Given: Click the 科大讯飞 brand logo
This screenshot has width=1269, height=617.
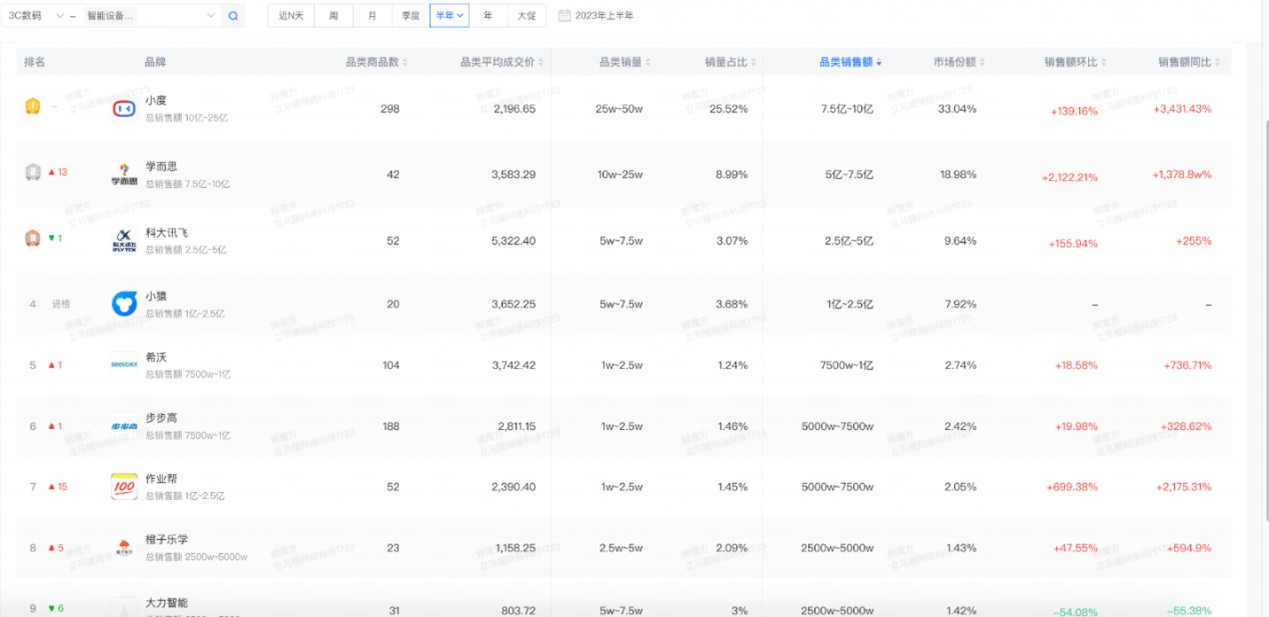Looking at the screenshot, I should click(x=124, y=240).
